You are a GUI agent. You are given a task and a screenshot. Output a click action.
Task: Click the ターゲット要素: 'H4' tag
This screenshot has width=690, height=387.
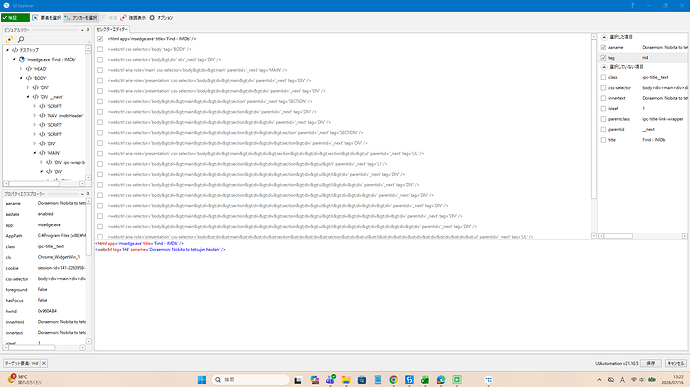click(x=22, y=363)
